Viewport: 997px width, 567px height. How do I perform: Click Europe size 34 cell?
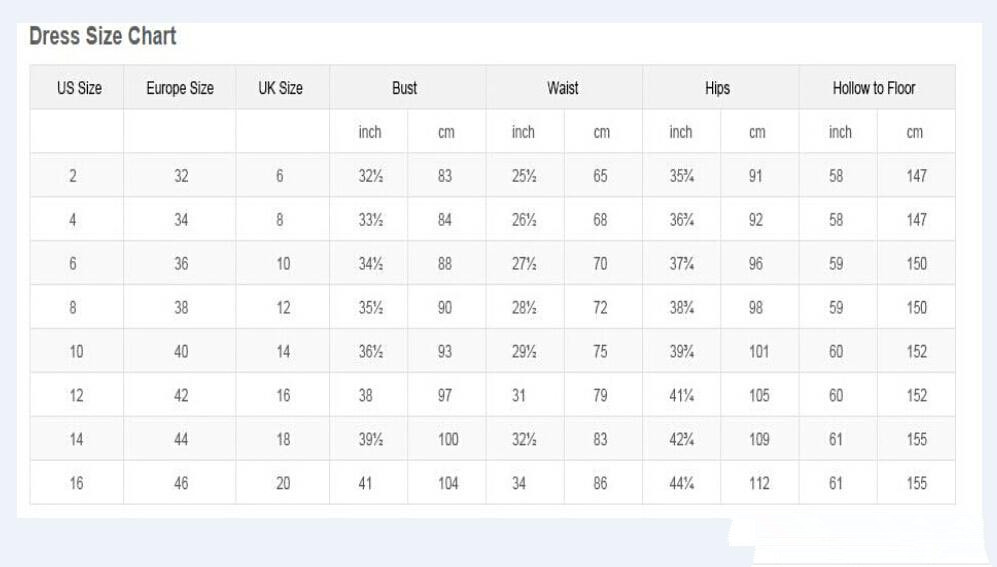click(181, 220)
